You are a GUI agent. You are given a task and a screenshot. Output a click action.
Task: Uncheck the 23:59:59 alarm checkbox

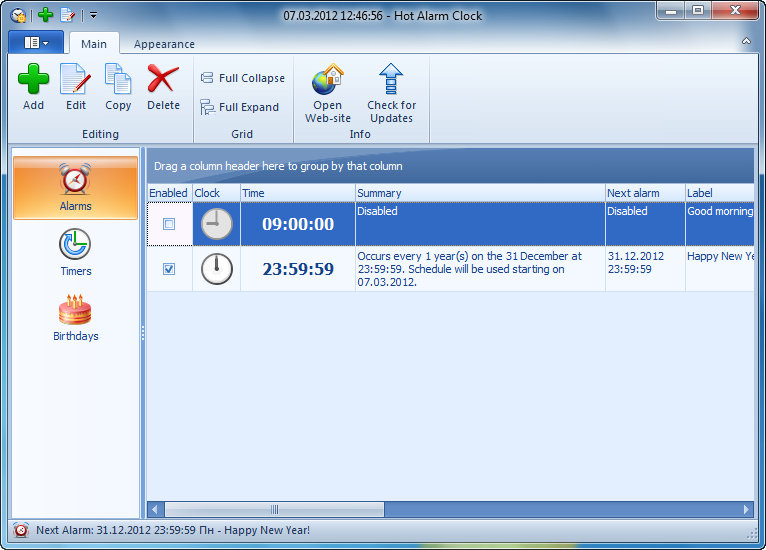169,269
